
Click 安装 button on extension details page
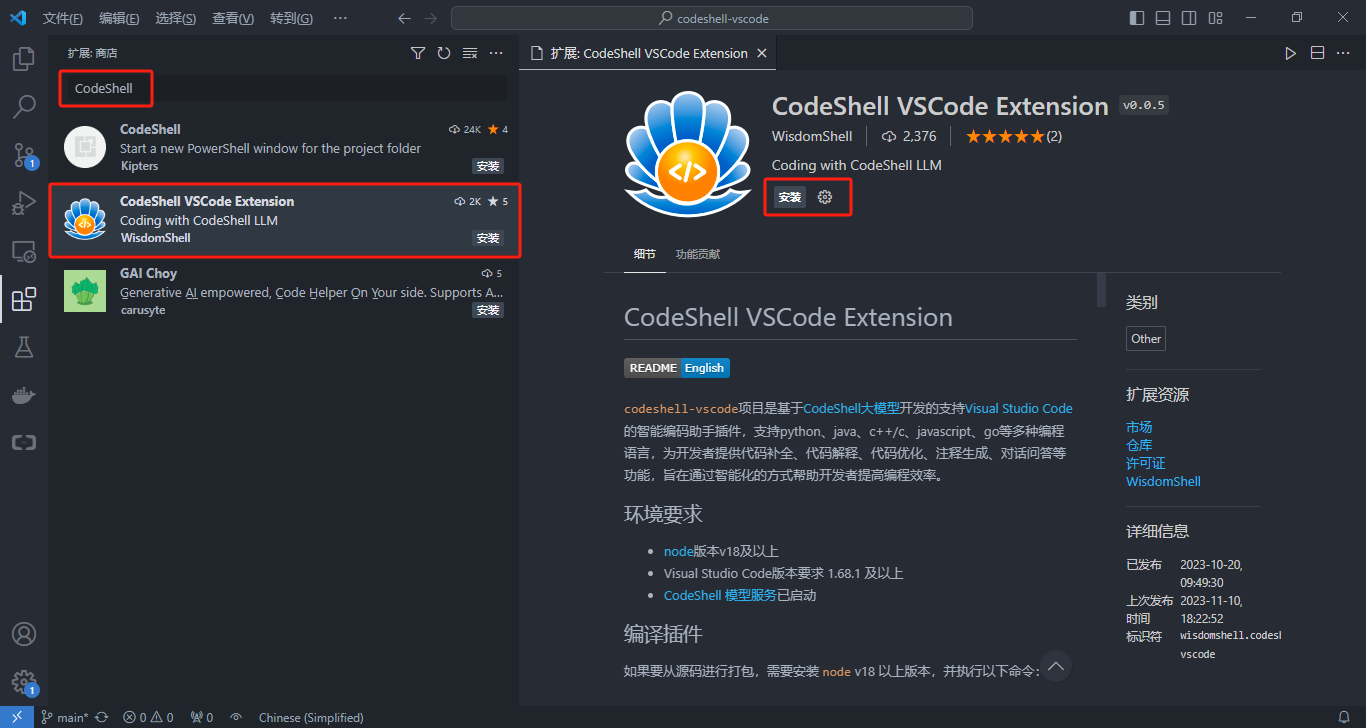point(790,197)
